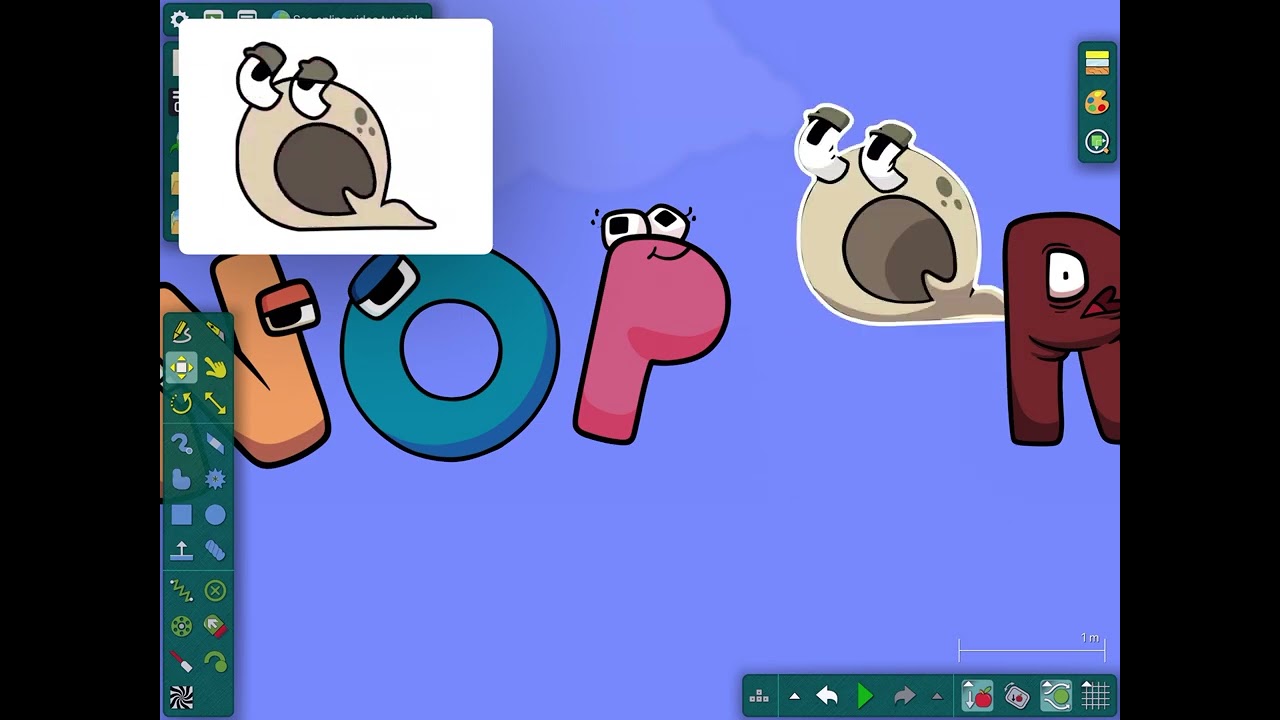This screenshot has height=720, width=1280.
Task: Select the Axle tool
Action: pyautogui.click(x=181, y=627)
